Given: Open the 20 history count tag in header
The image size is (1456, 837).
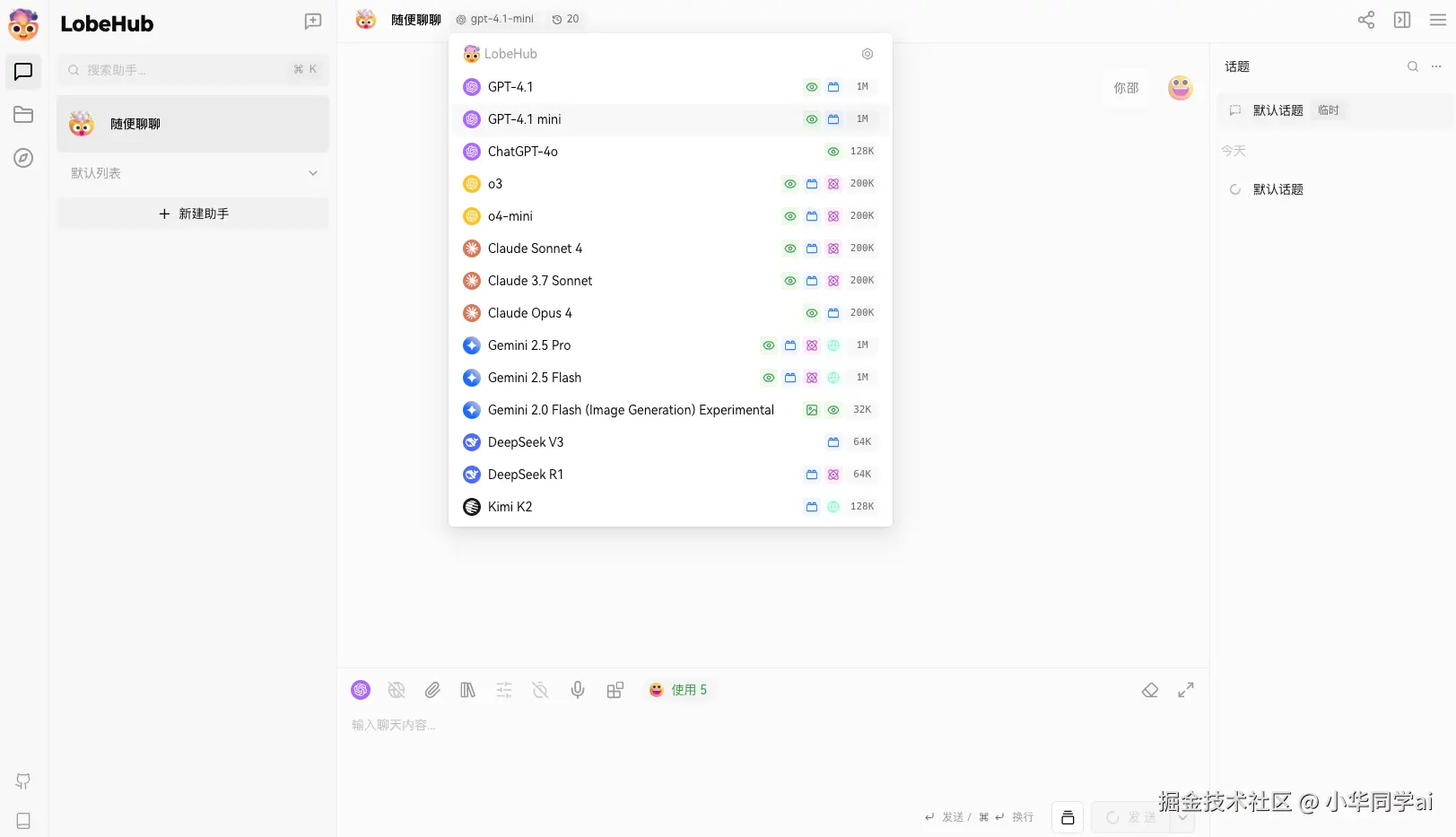Looking at the screenshot, I should [x=566, y=19].
